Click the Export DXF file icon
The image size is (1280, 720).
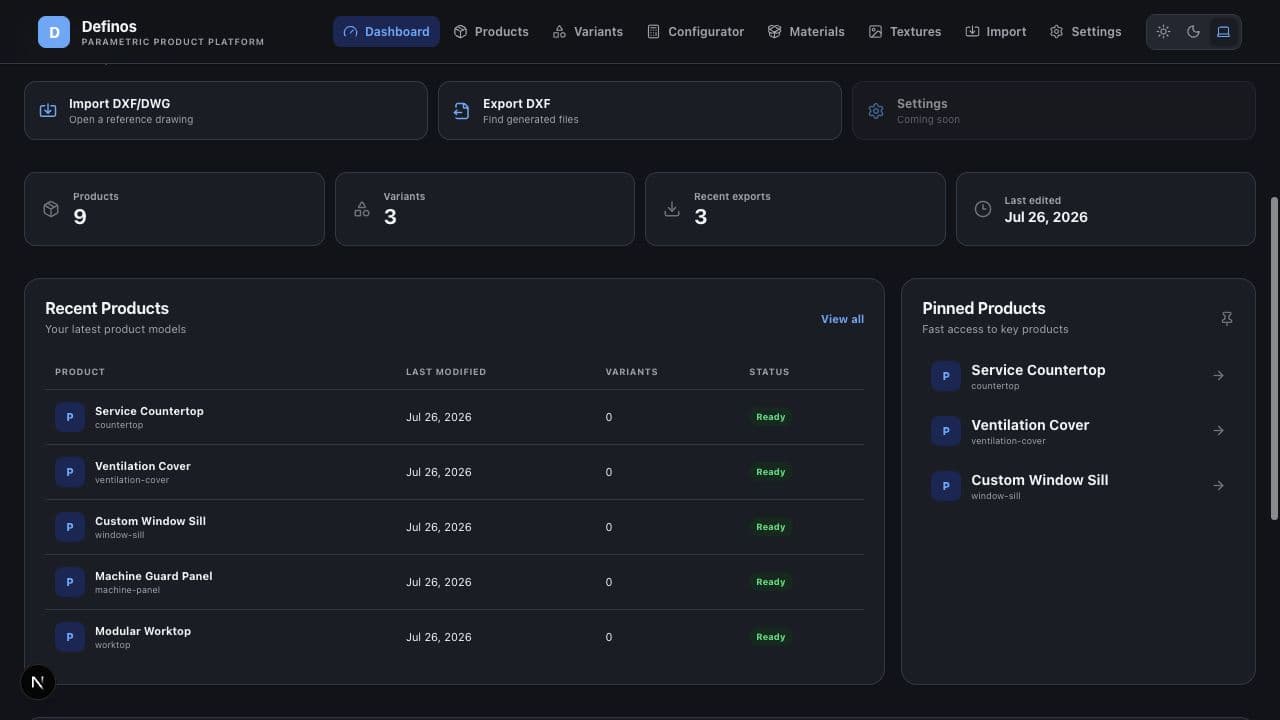tap(461, 111)
